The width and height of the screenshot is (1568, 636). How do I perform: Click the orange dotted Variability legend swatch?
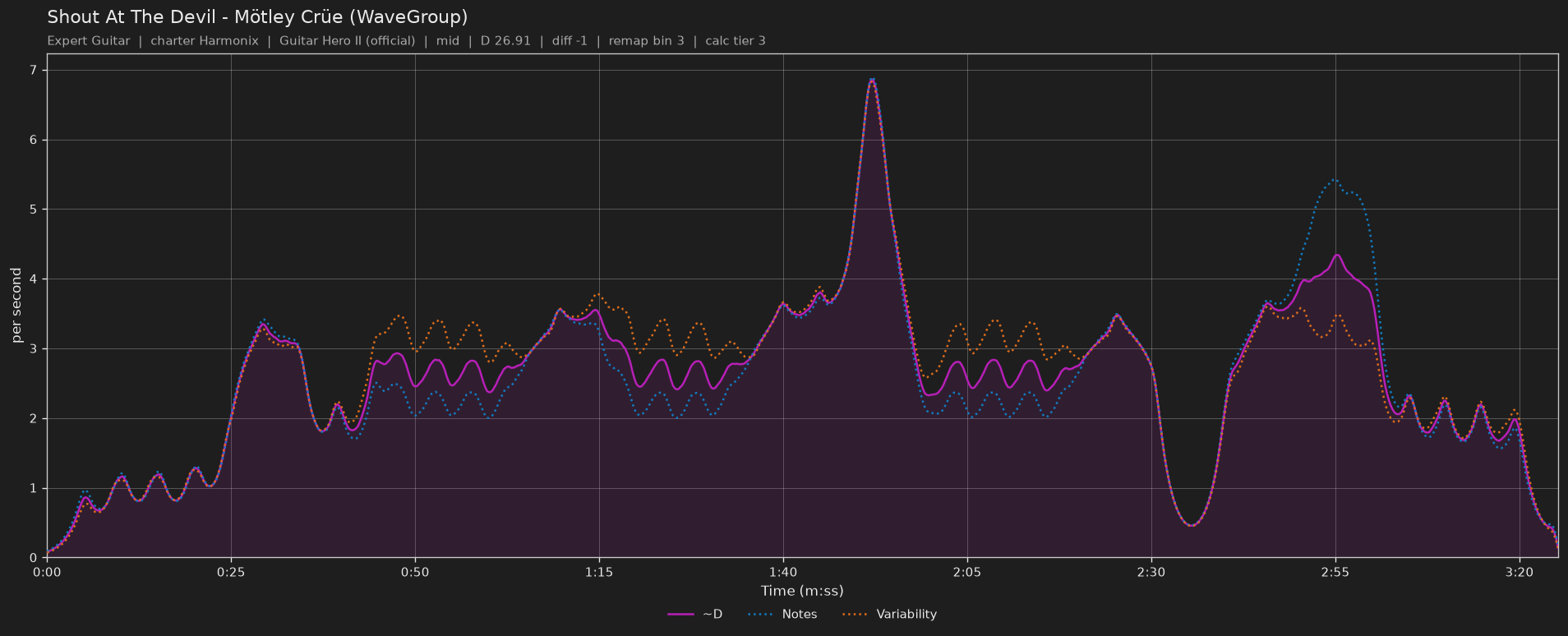(856, 614)
